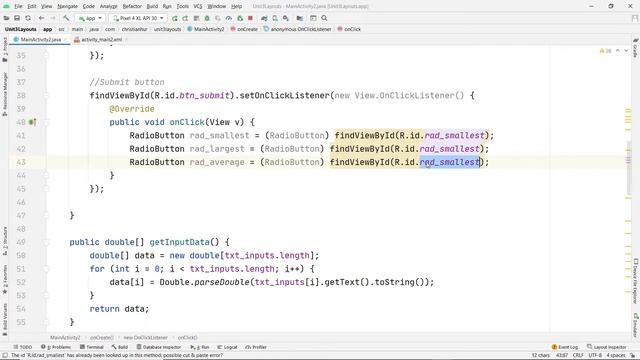This screenshot has width=640, height=360.
Task: Switch to the activity_main2.xml editor tab
Action: [x=101, y=39]
